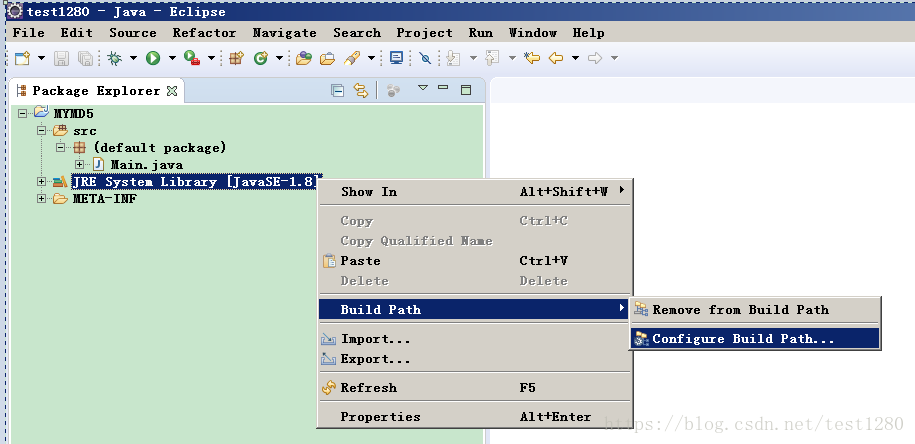Choose Properties from the context menu

pos(475,417)
